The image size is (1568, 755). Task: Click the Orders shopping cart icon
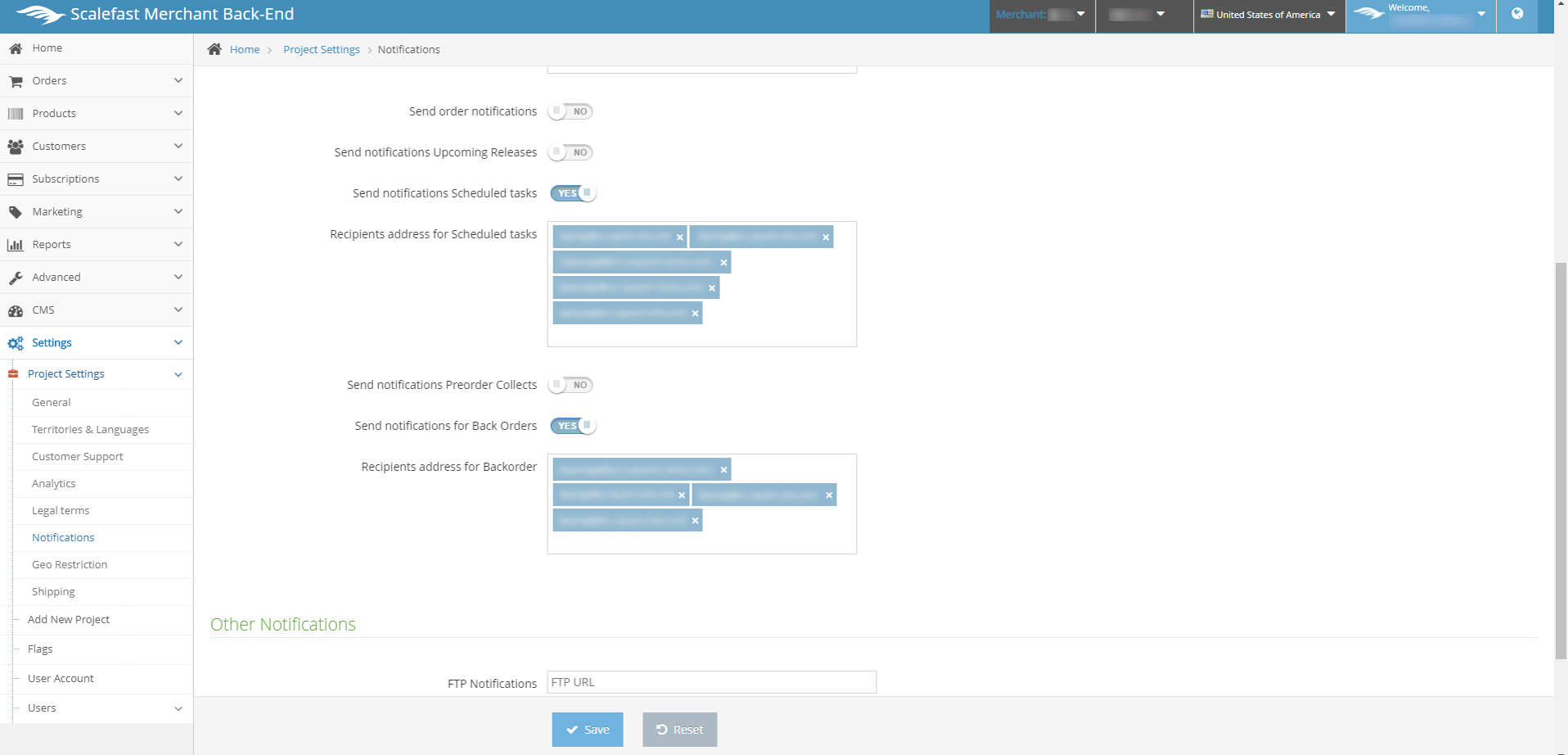pos(16,81)
